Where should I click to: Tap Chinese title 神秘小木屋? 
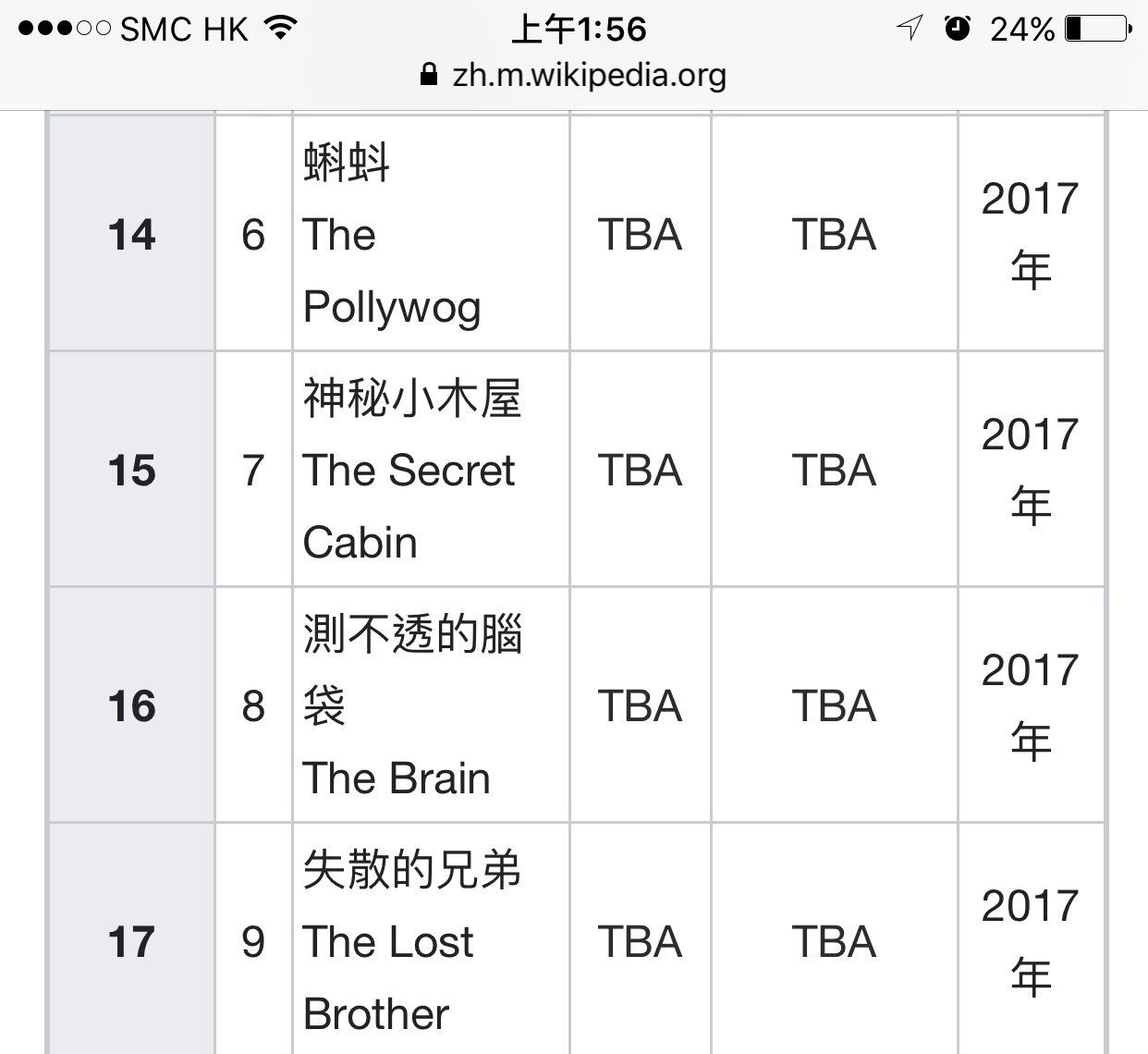pyautogui.click(x=412, y=398)
